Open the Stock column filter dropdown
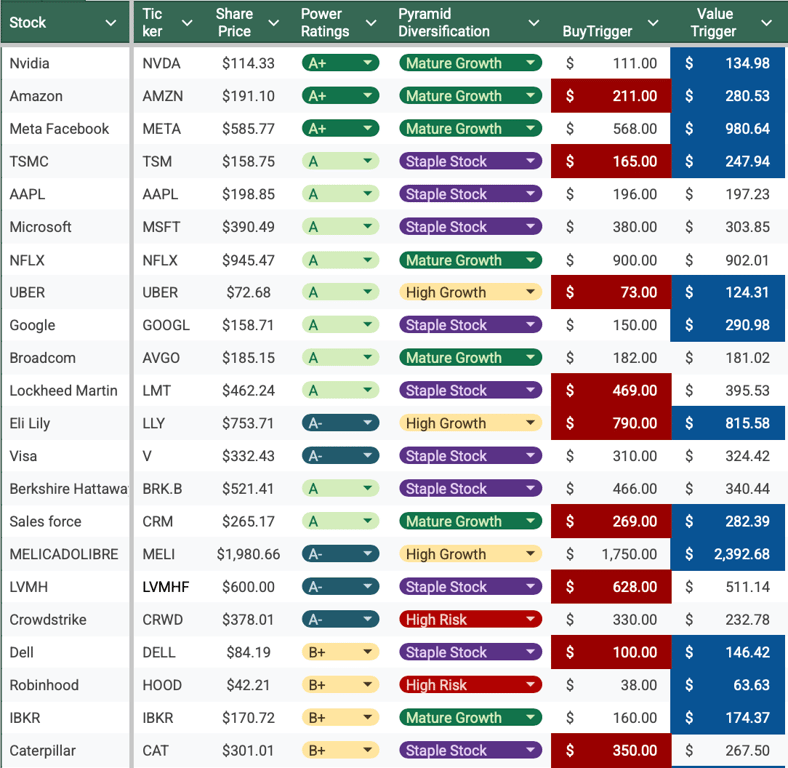The width and height of the screenshot is (788, 768). pyautogui.click(x=110, y=23)
